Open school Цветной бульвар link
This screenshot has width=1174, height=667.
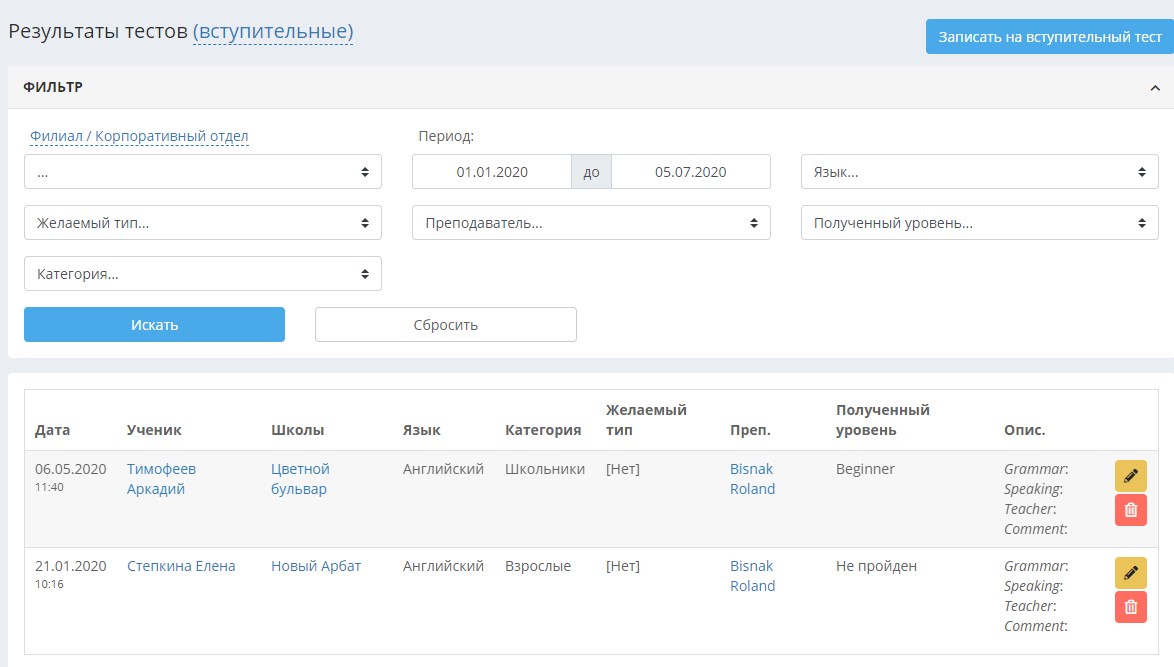tap(300, 478)
